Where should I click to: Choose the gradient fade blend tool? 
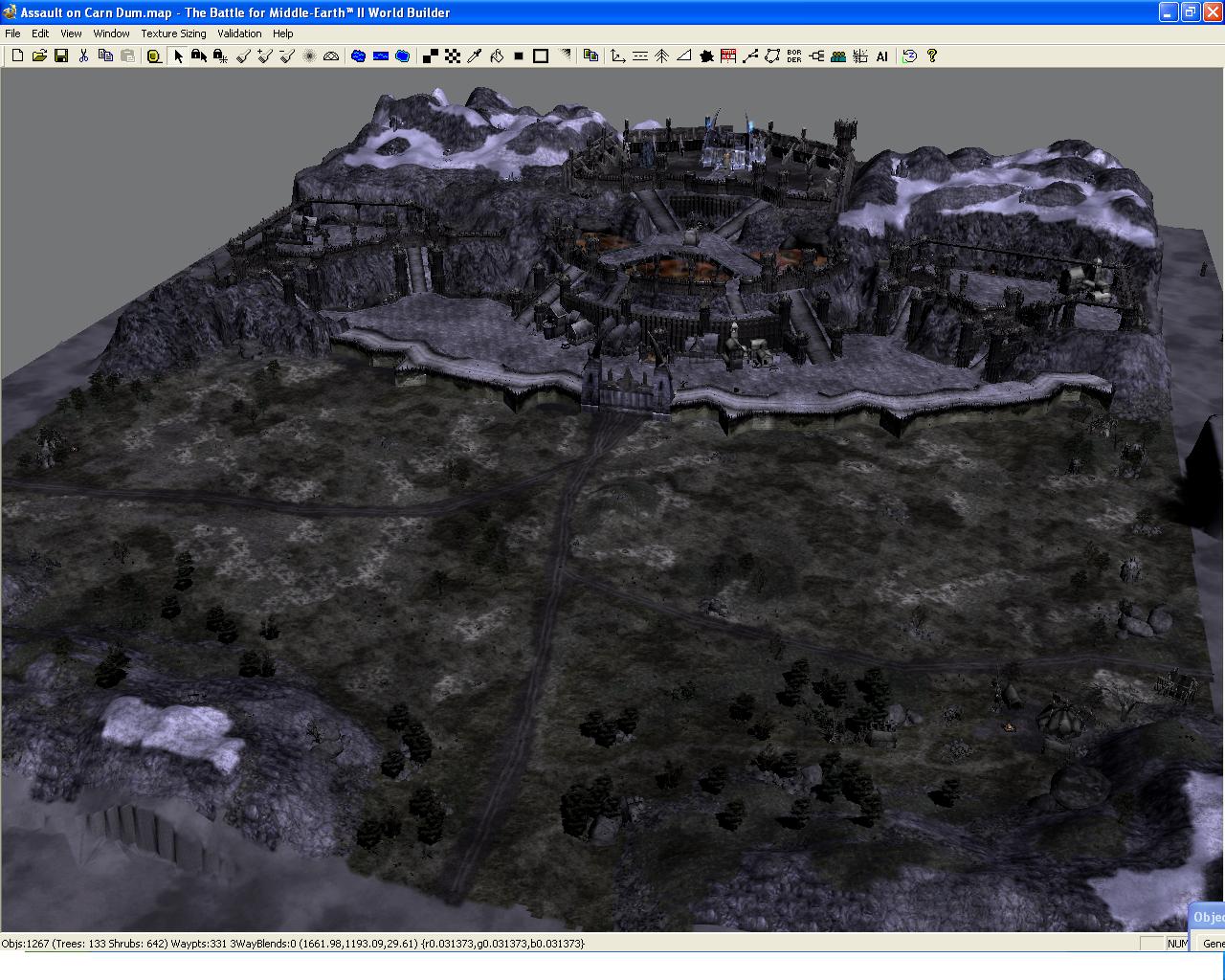(564, 56)
